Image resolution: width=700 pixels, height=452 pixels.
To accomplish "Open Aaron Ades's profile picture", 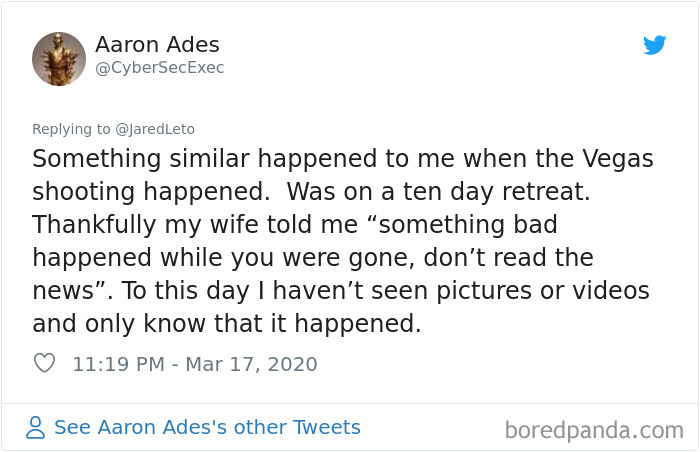I will [59, 59].
